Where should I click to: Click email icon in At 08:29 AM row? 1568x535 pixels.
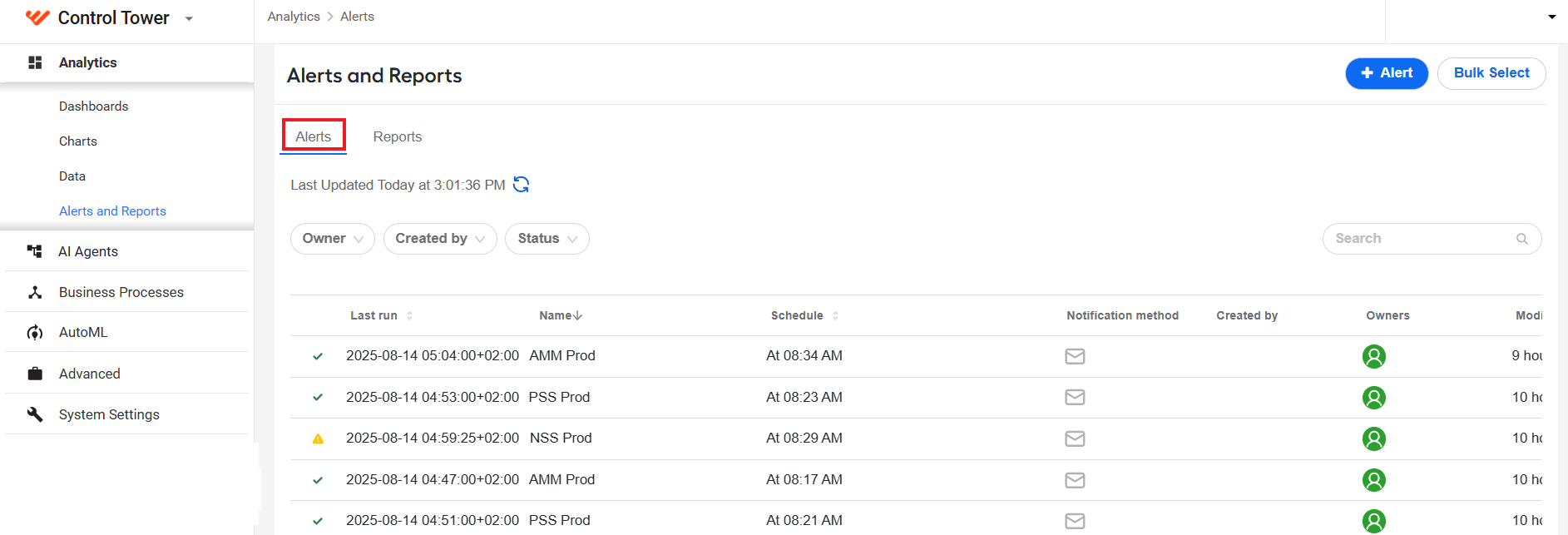(x=1075, y=438)
